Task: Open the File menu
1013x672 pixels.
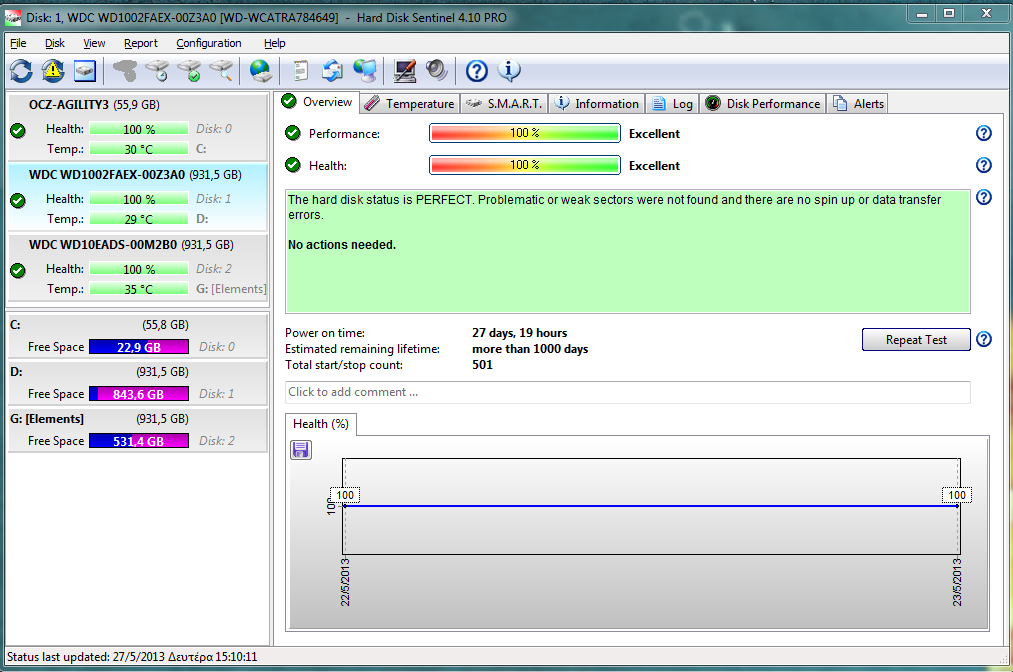Action: coord(18,43)
